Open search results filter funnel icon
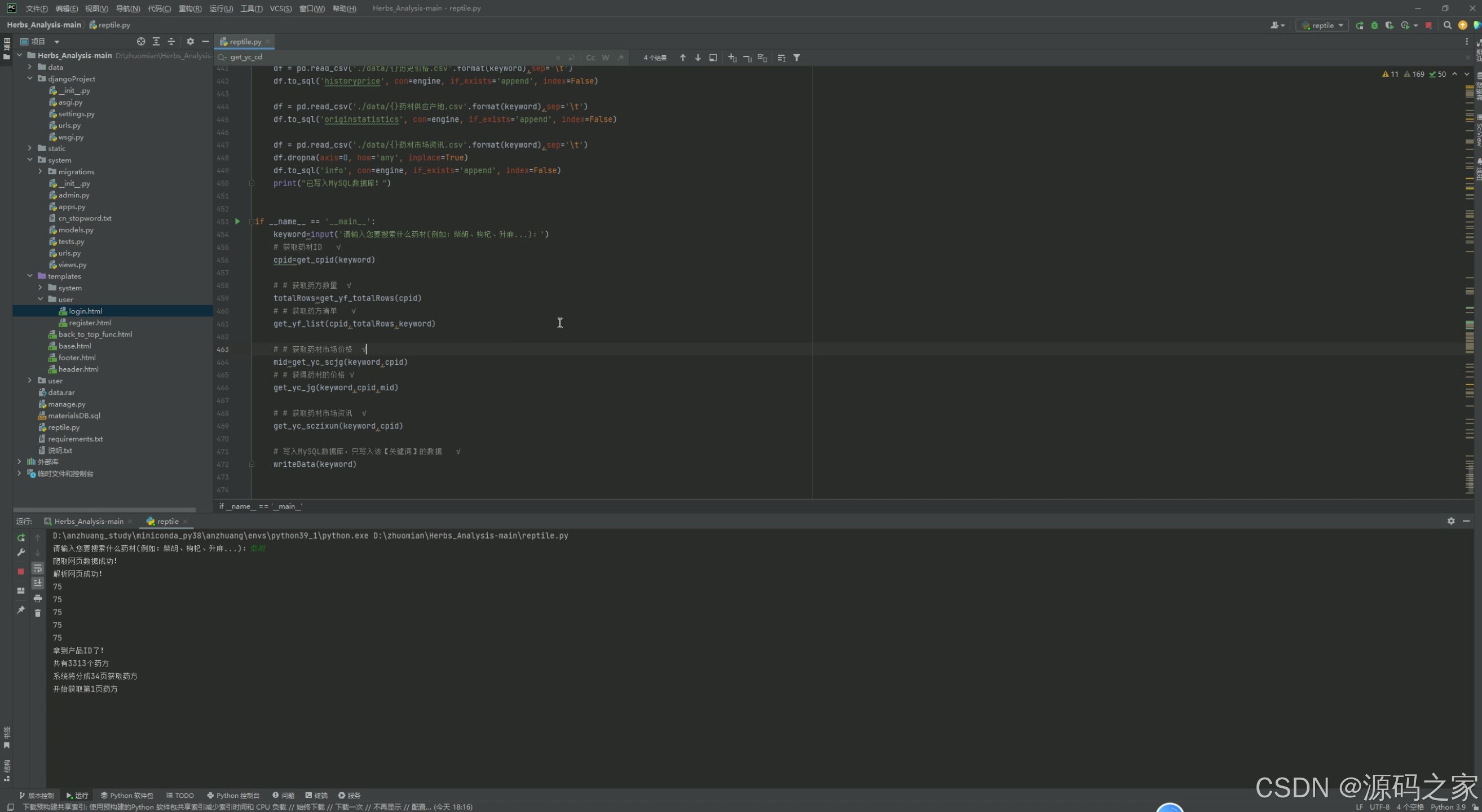The image size is (1482, 812). click(x=797, y=58)
